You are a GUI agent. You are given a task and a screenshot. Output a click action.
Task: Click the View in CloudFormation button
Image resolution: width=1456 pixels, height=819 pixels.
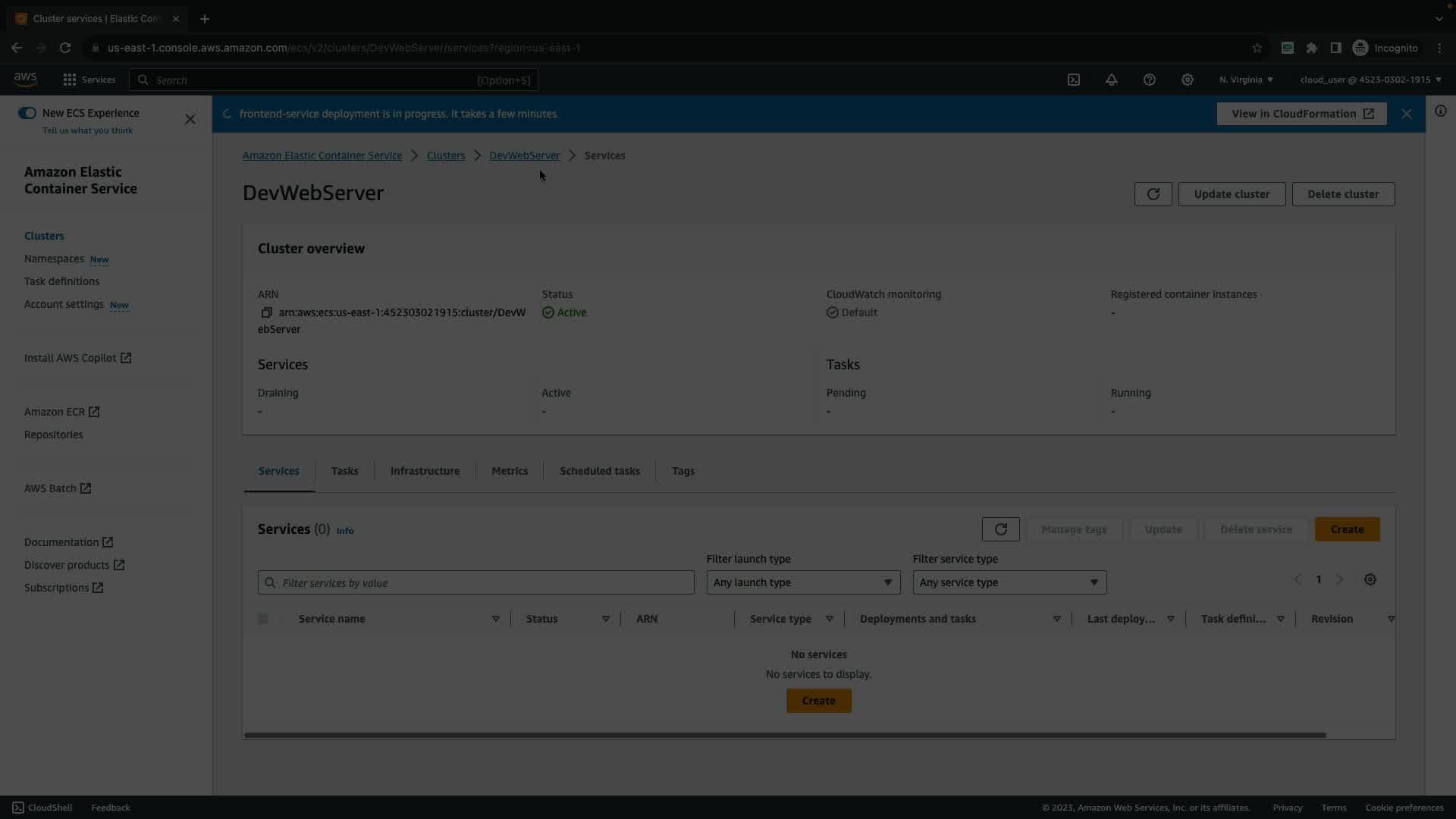tap(1301, 114)
